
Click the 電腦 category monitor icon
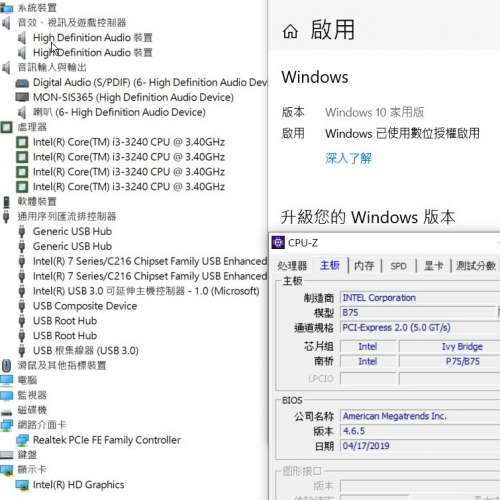pos(6,380)
